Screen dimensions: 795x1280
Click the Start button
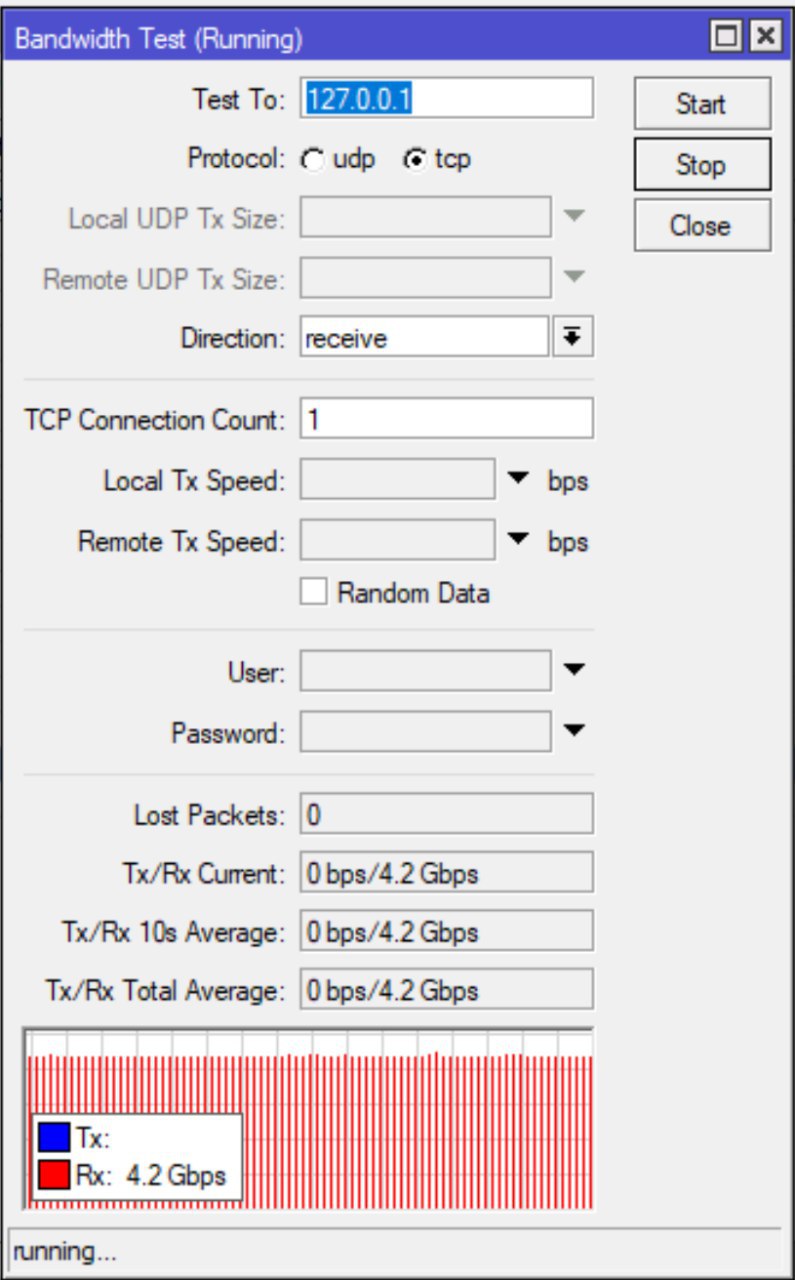point(702,104)
